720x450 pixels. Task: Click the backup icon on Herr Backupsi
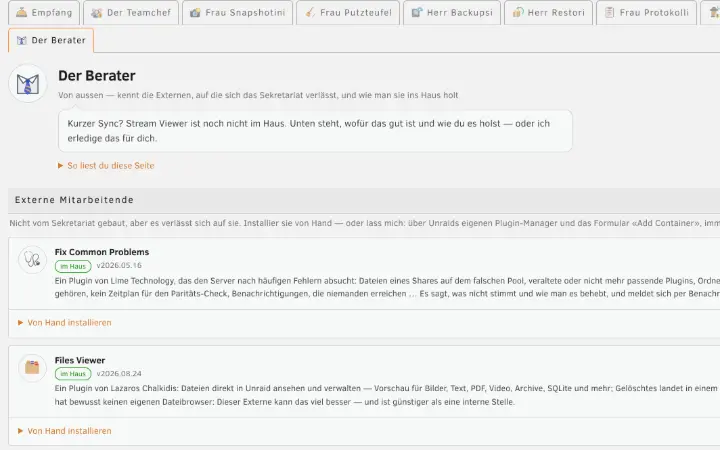416,12
